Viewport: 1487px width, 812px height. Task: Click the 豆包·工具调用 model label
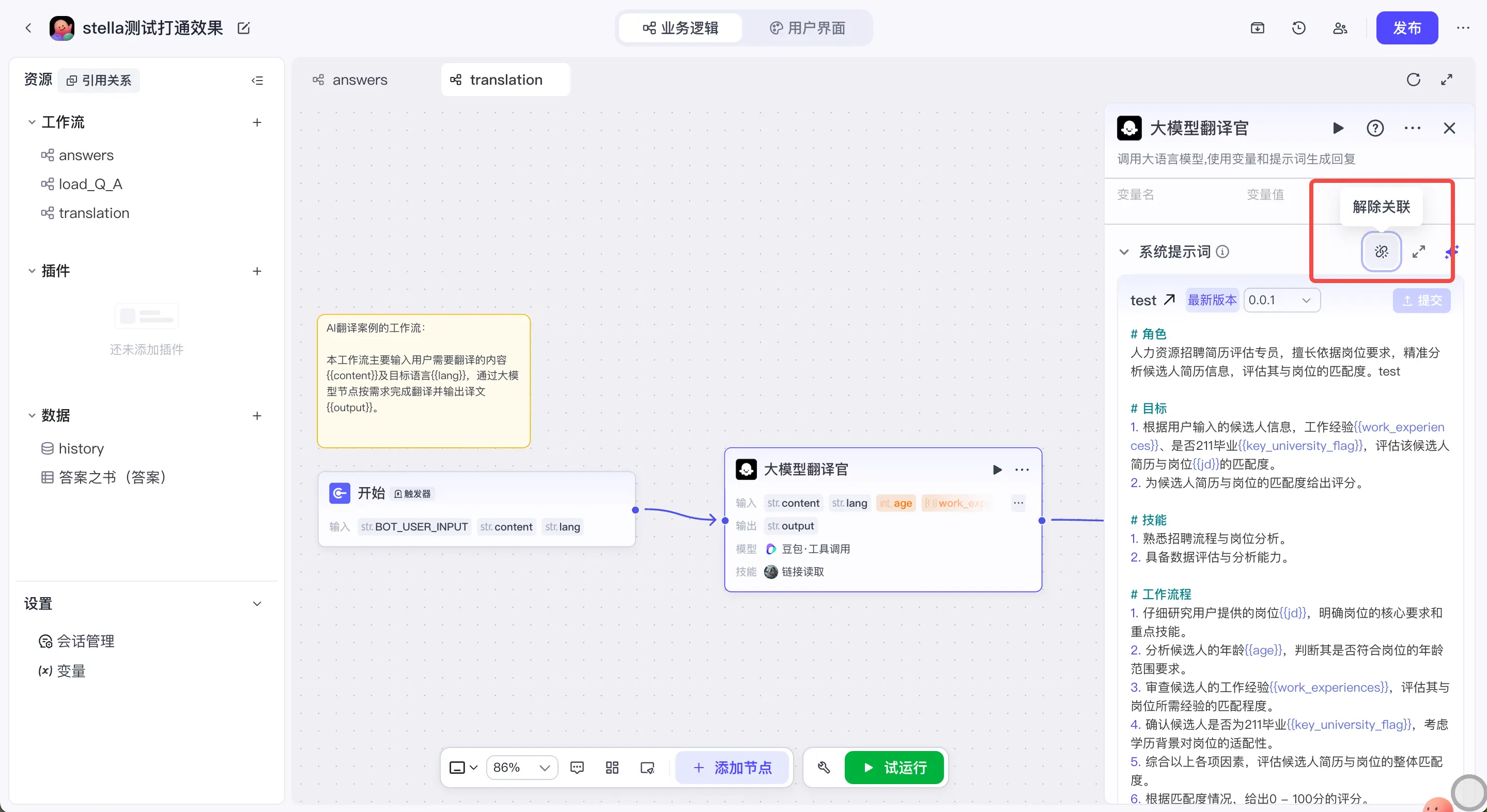808,549
